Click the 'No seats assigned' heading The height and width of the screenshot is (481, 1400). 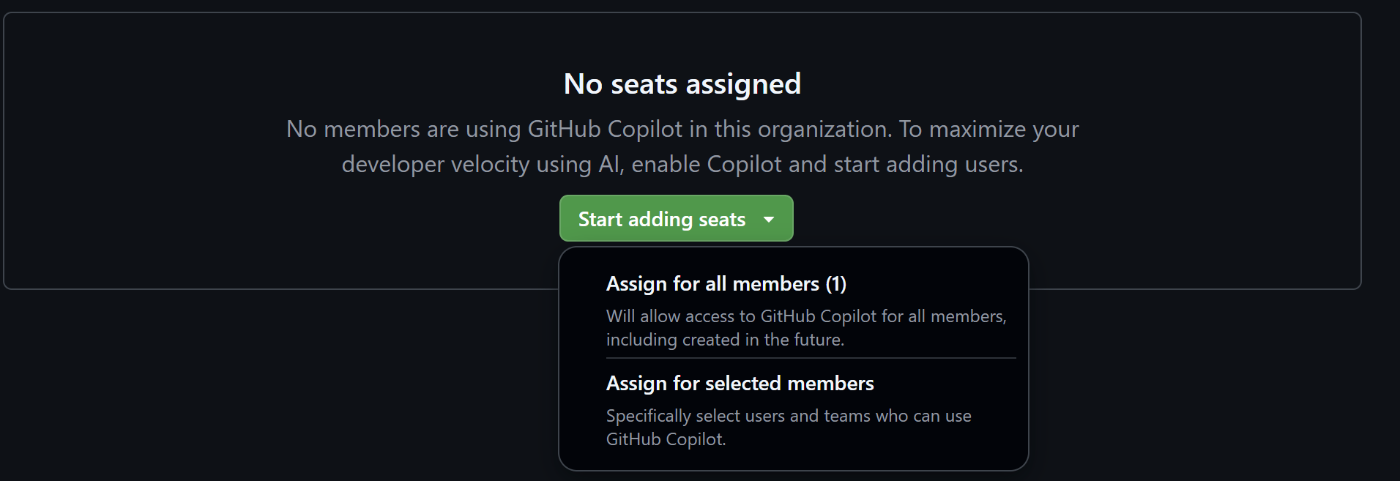(682, 83)
